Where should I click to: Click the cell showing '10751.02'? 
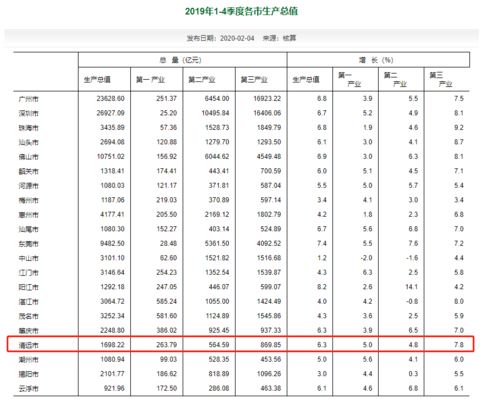(110, 157)
